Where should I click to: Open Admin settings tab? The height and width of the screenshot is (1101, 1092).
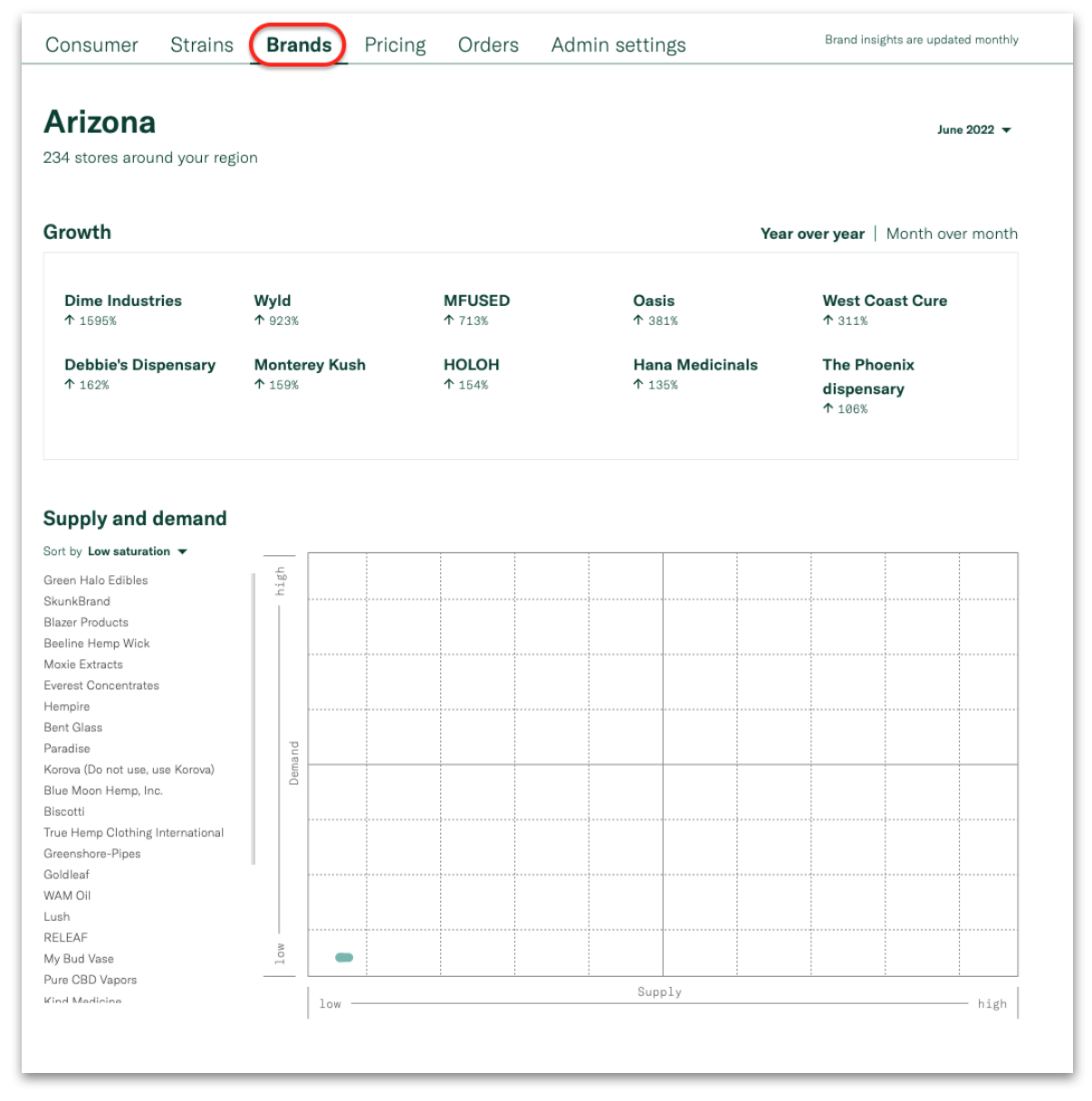tap(618, 45)
